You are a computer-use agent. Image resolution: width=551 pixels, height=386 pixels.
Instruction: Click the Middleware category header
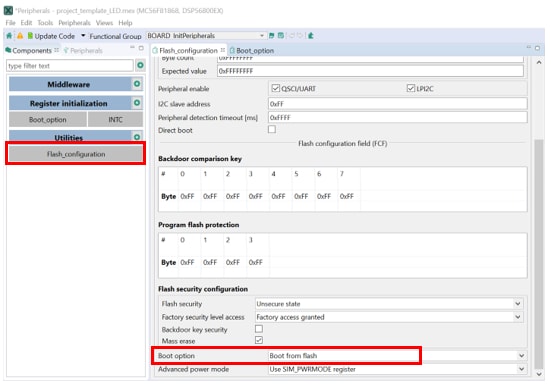click(x=69, y=84)
